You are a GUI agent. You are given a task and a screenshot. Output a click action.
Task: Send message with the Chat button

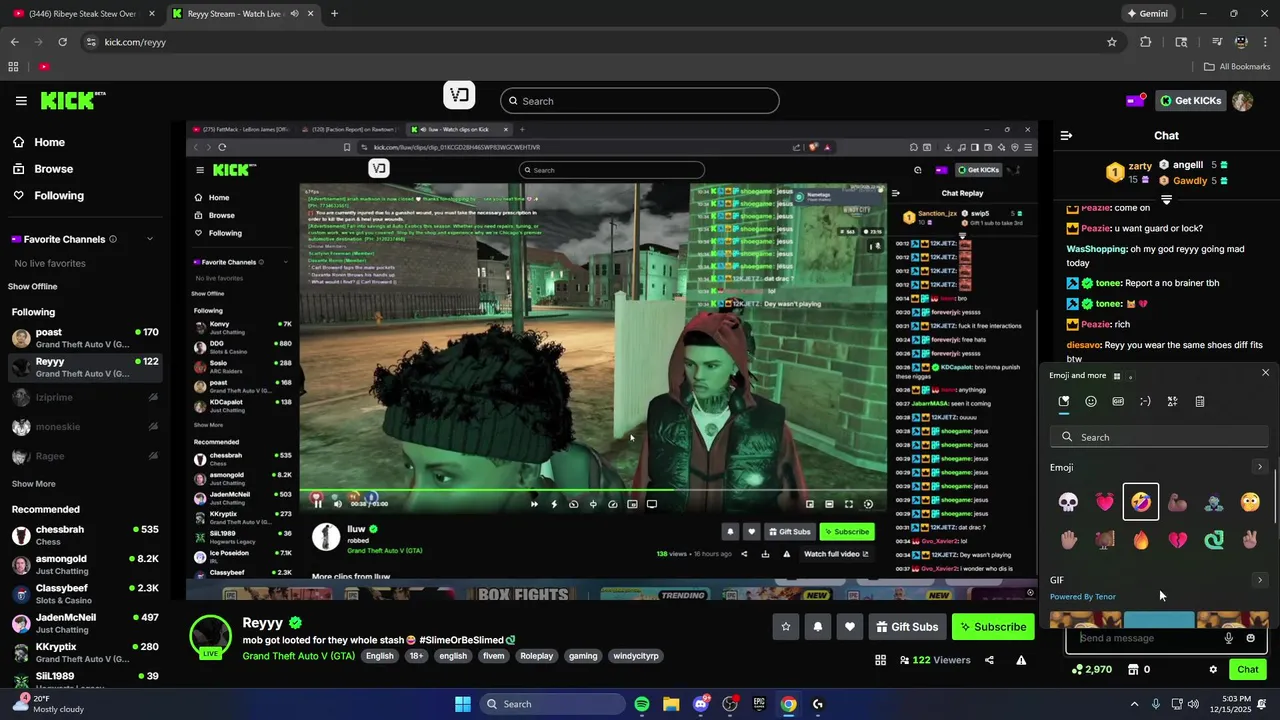click(x=1248, y=670)
